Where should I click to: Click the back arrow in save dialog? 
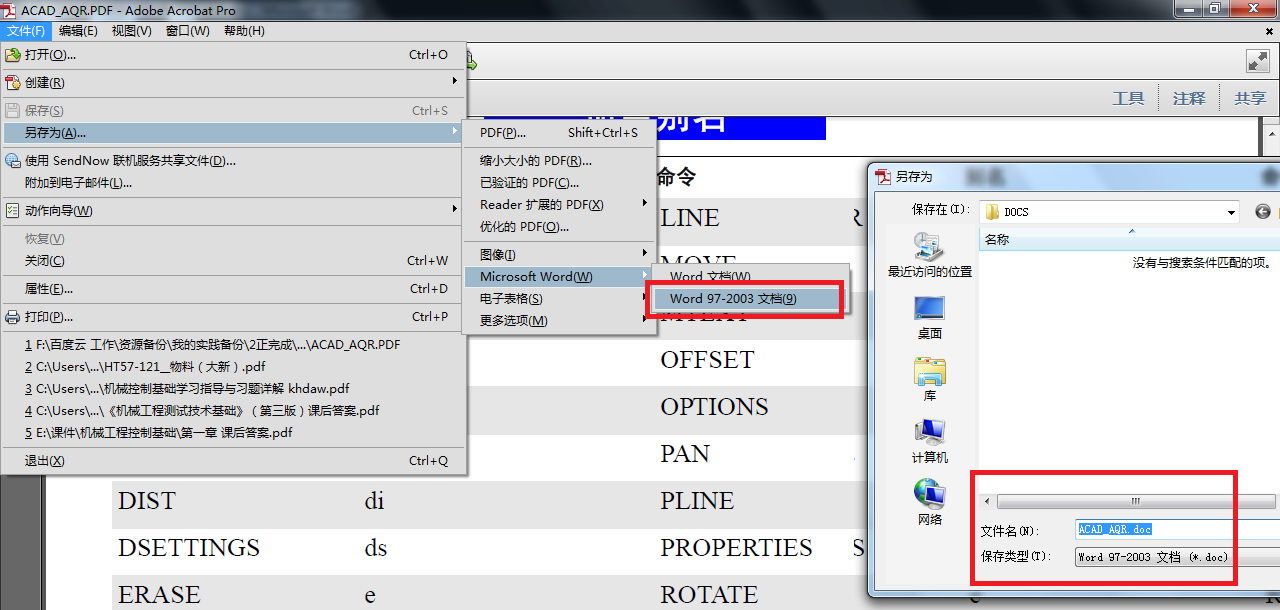click(1263, 212)
